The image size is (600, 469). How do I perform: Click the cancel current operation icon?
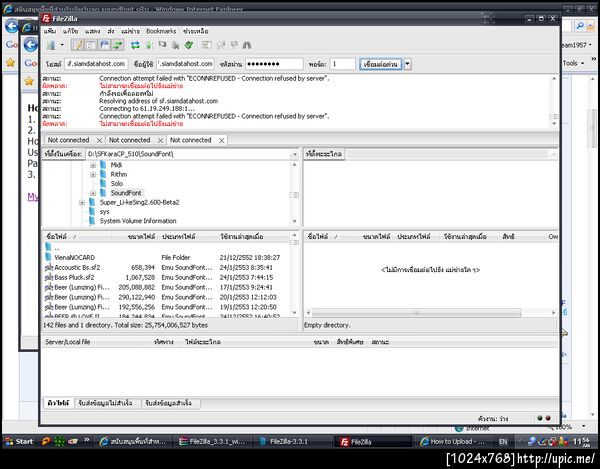point(162,45)
